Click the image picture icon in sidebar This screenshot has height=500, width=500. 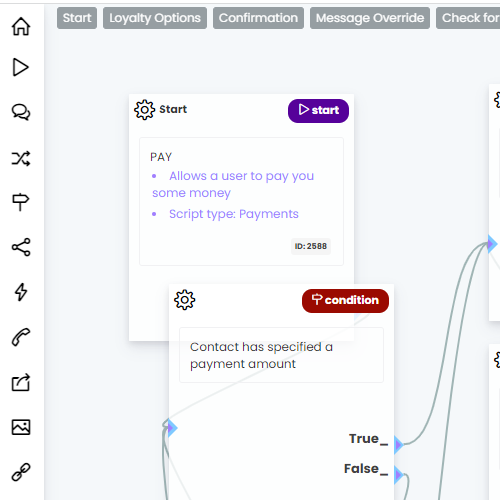coord(21,427)
